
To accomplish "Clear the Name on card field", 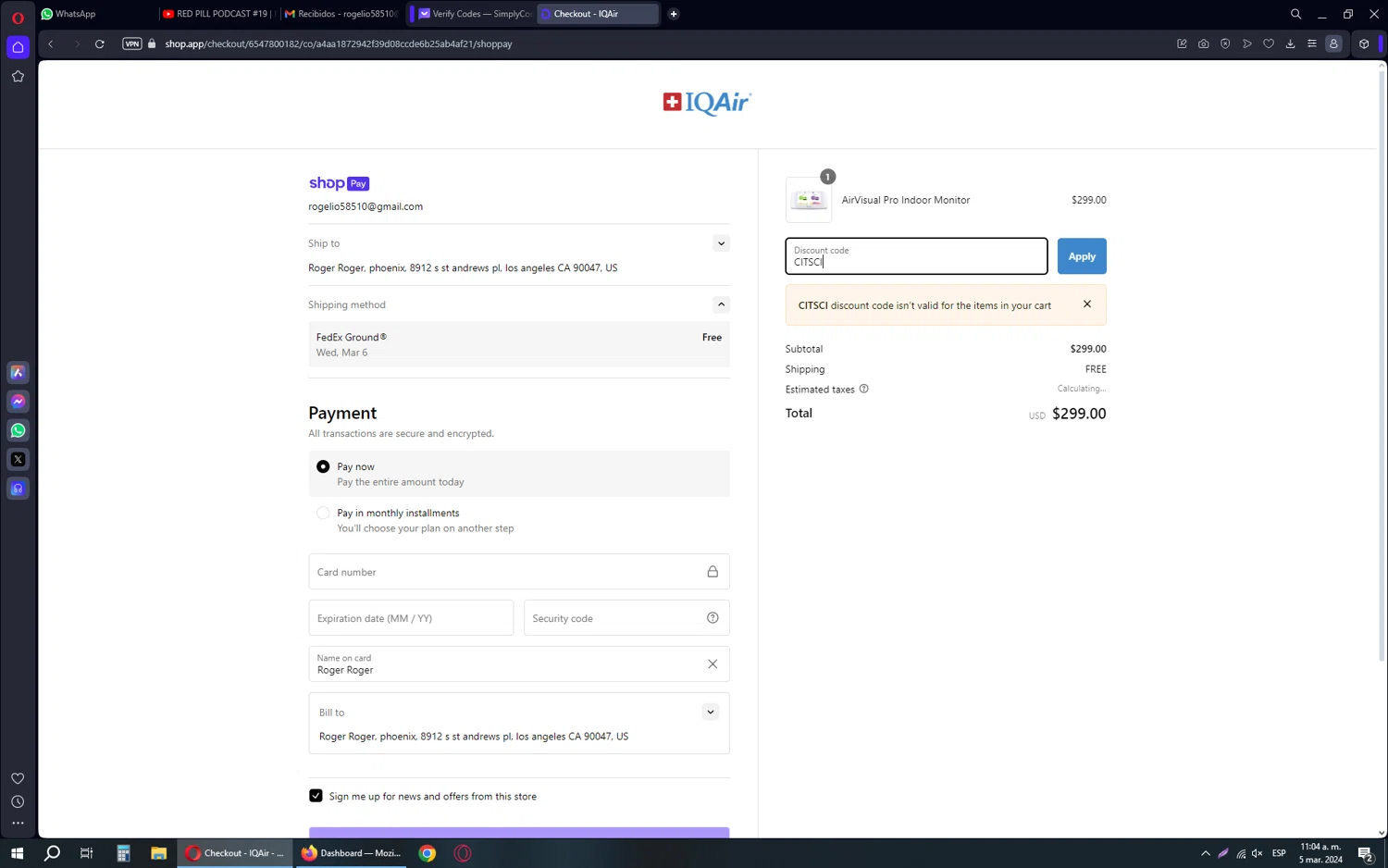I will (x=713, y=663).
